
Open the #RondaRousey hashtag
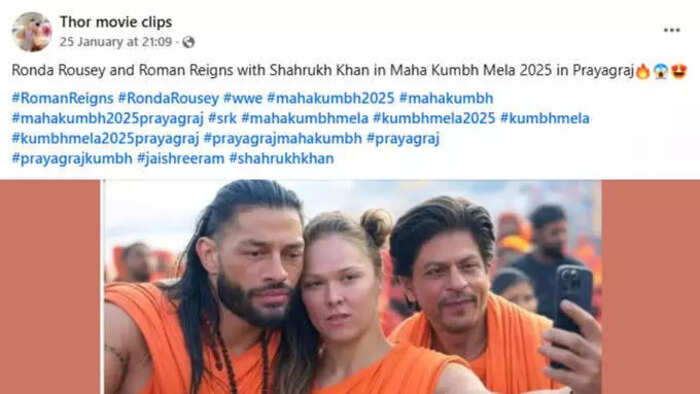(x=168, y=98)
